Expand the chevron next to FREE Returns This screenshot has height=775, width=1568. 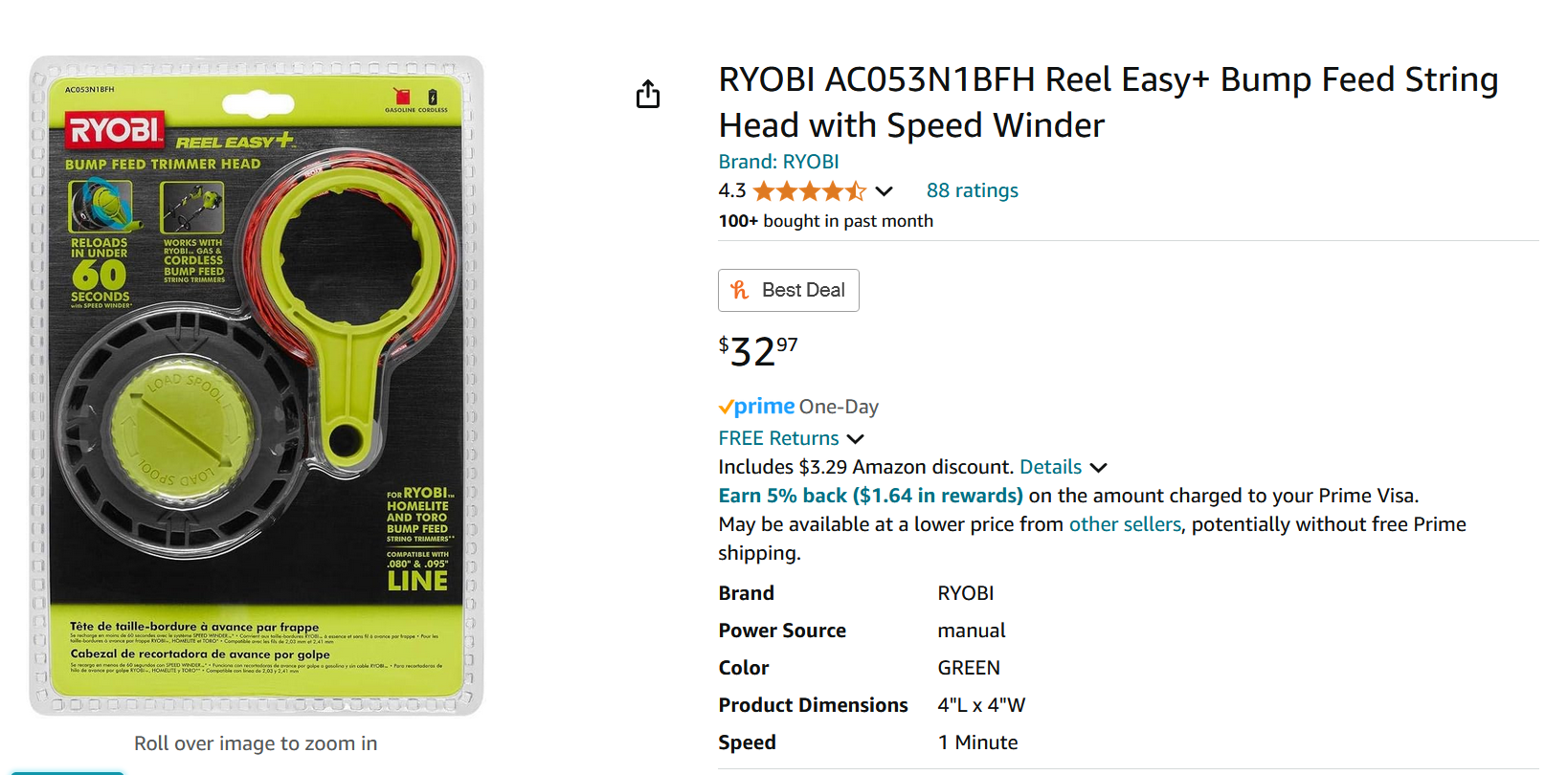pos(856,439)
